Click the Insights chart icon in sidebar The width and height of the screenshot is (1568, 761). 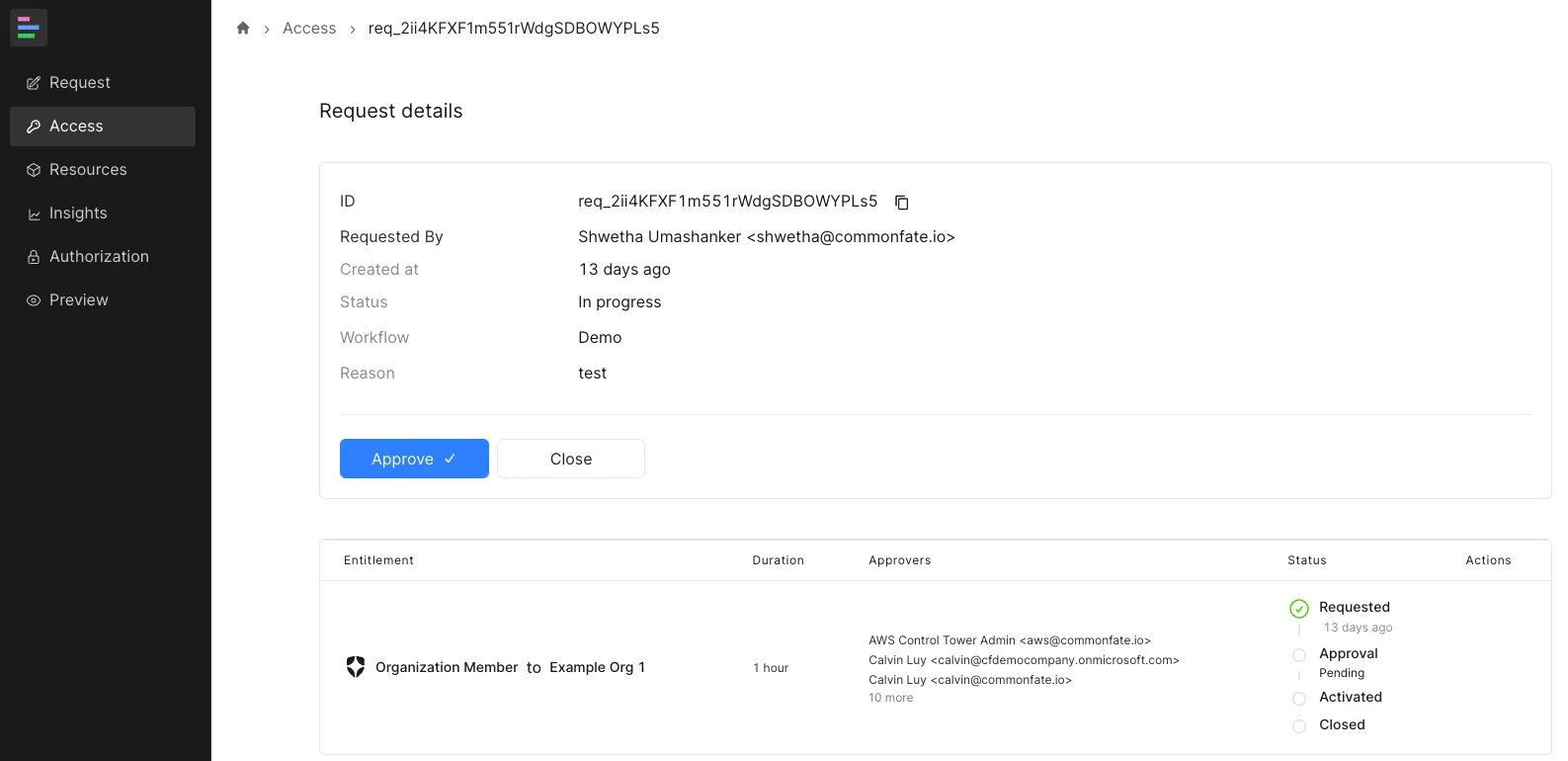[x=34, y=213]
